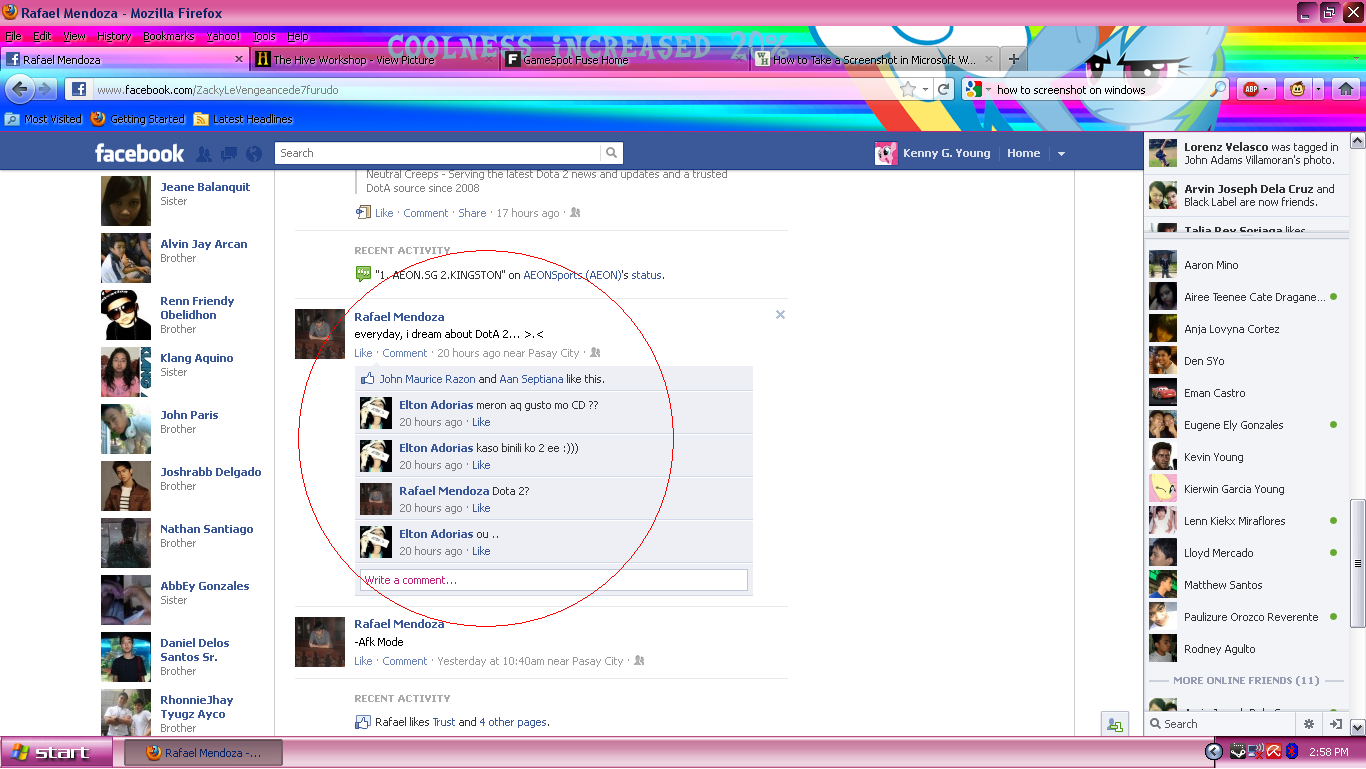Click the Home link in Facebook bar
This screenshot has height=769, width=1366.
[1023, 153]
